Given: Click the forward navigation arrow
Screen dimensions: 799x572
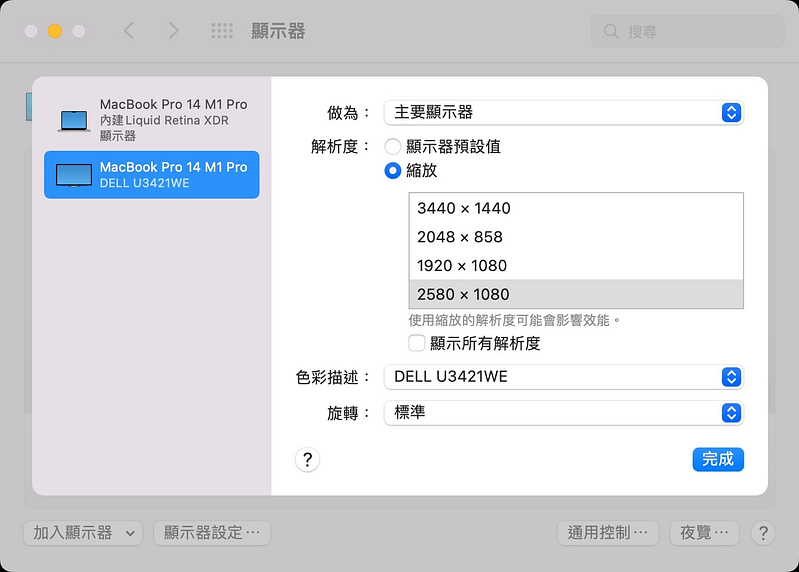Looking at the screenshot, I should 174,31.
